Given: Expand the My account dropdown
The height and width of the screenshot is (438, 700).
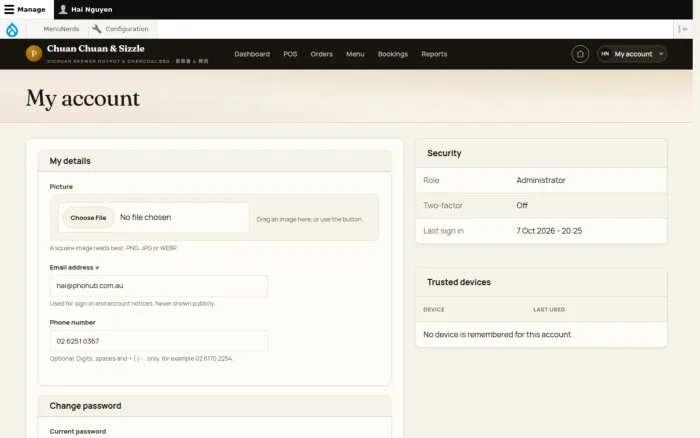Looking at the screenshot, I should point(632,54).
